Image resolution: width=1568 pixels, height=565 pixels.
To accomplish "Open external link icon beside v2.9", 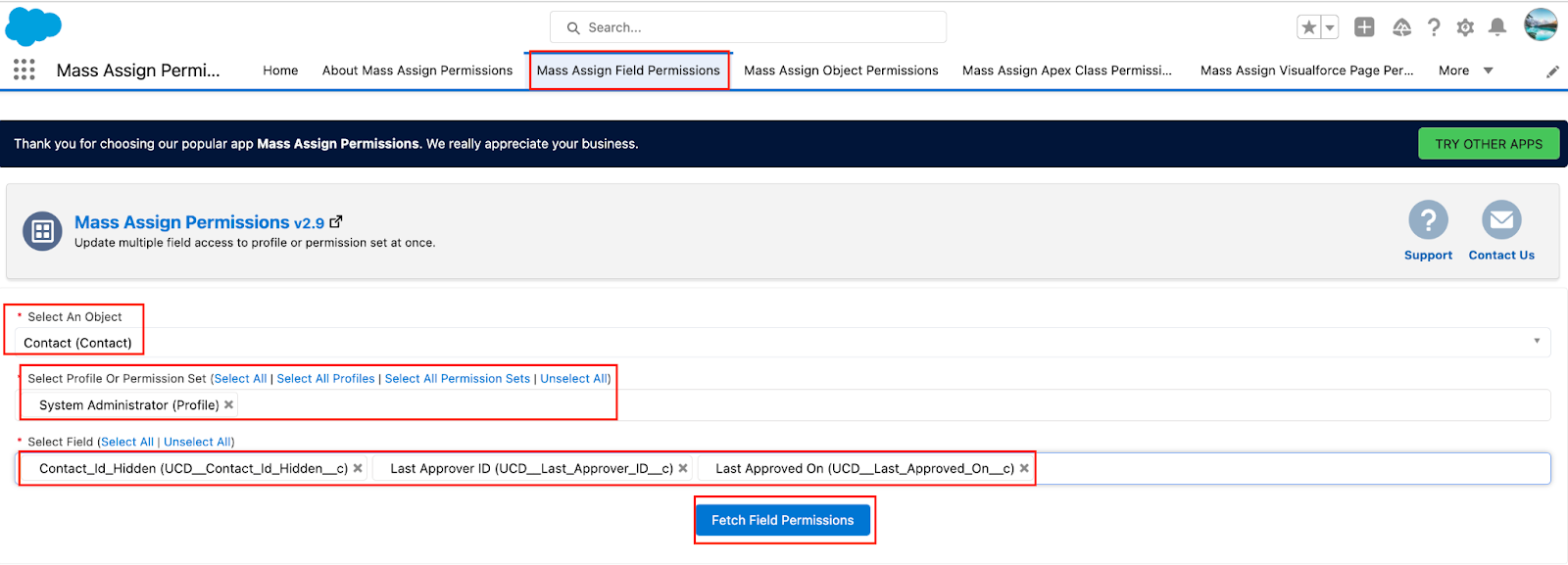I will [336, 222].
